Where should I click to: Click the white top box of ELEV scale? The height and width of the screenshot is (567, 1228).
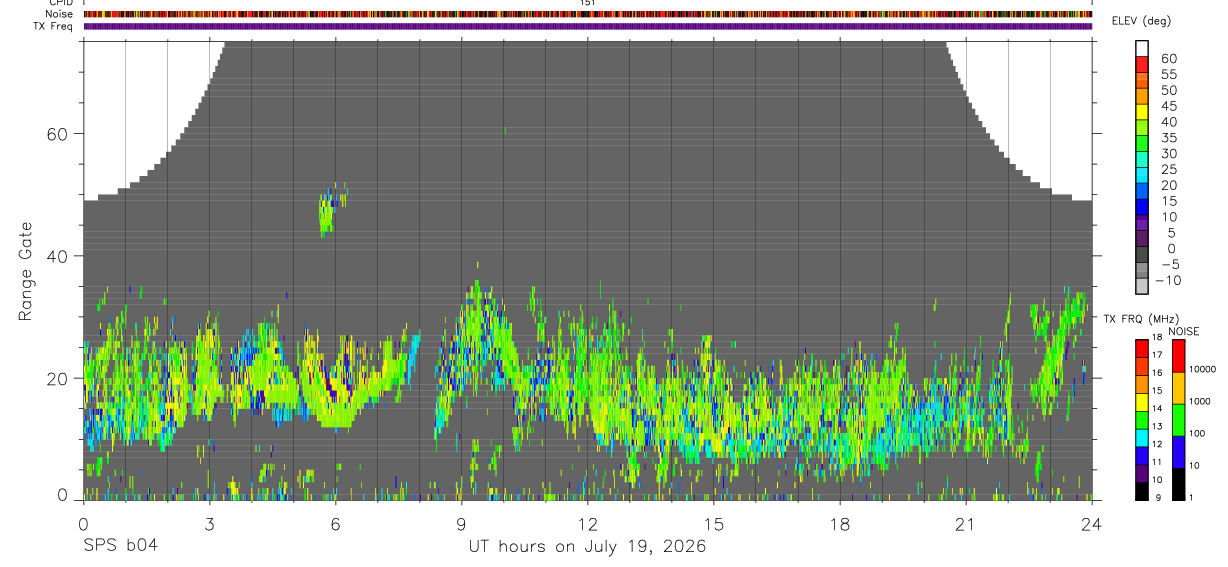point(1142,48)
